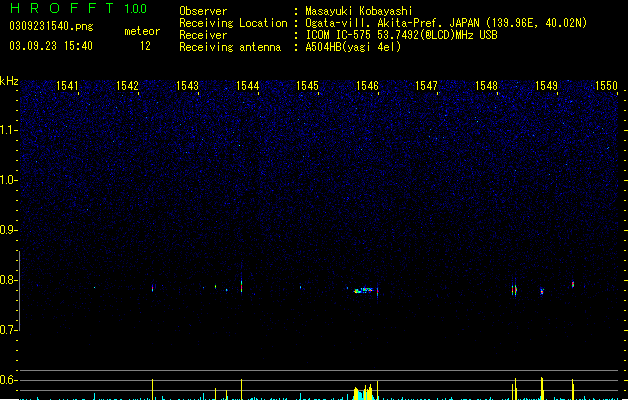Click the yellow amplitude cluster below 1546

363,392
